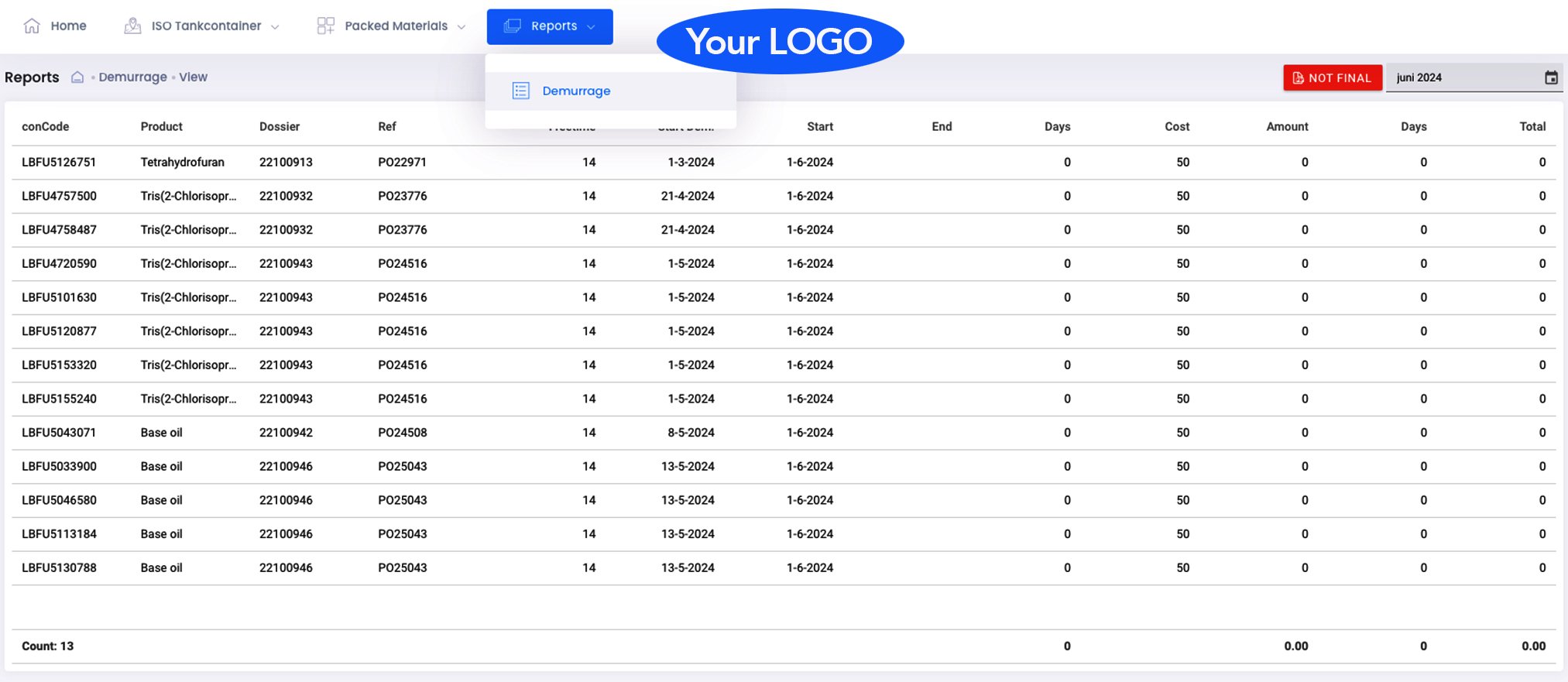Click the Reports page title
The image size is (1568, 682).
point(32,77)
